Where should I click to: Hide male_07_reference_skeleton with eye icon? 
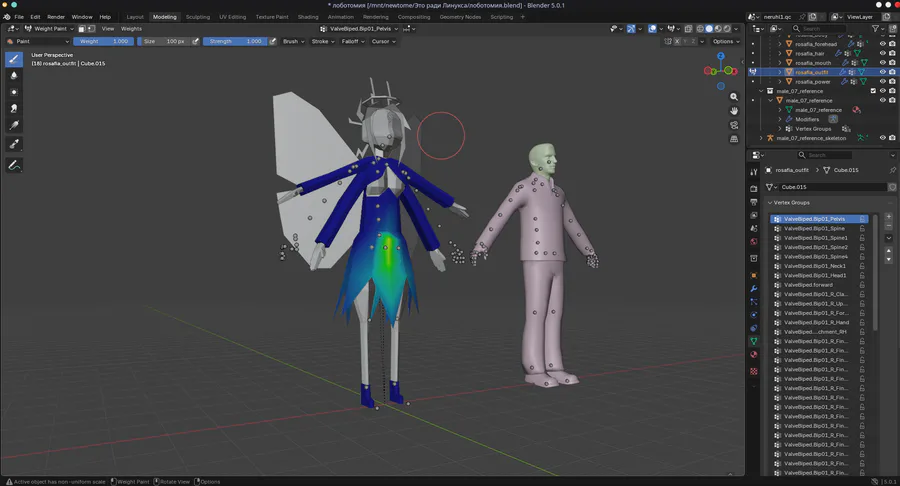point(883,138)
